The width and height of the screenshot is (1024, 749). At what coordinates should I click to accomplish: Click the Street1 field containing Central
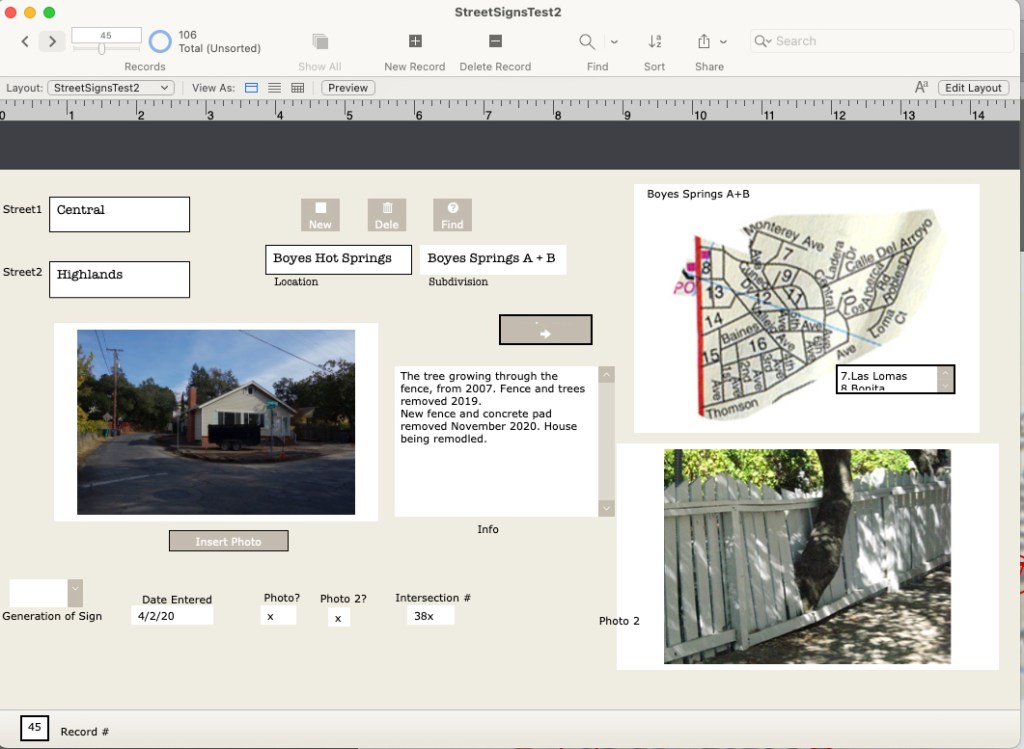119,214
